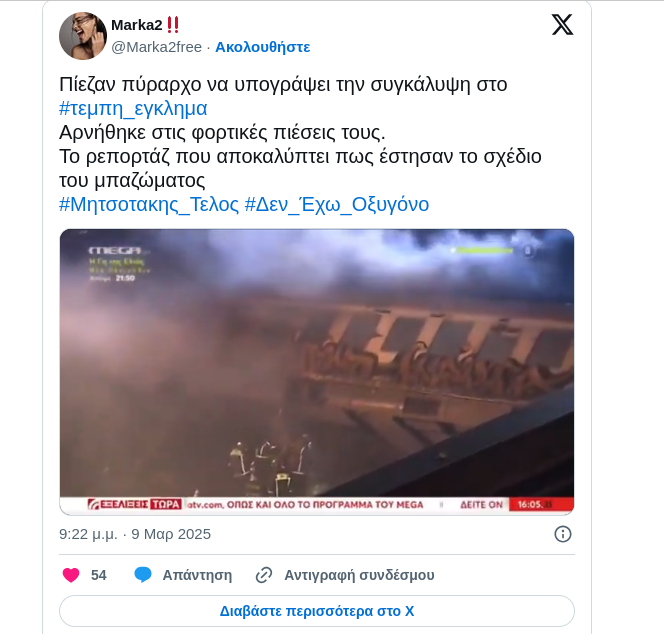
Task: Open the @Marka2free handle
Action: 156,47
